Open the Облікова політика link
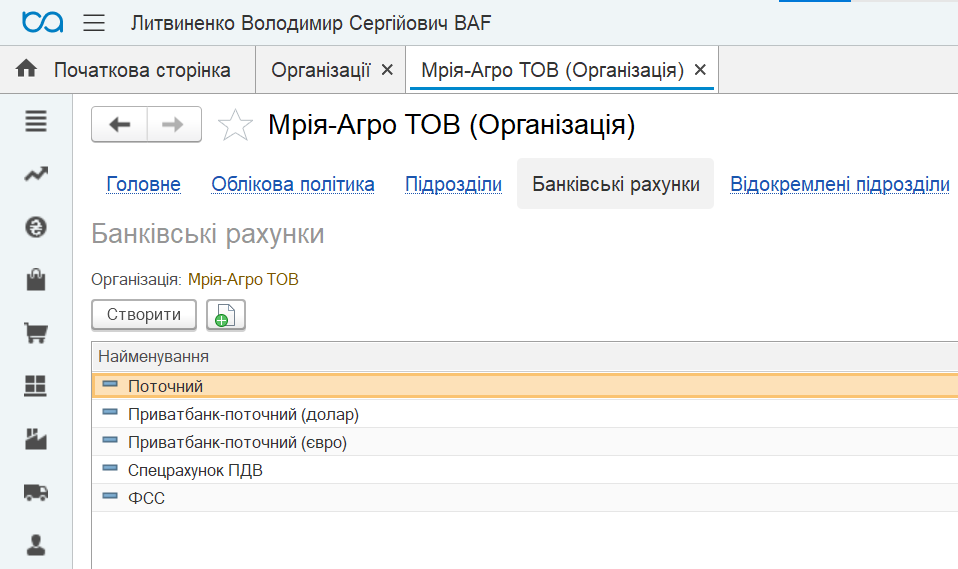Viewport: 958px width, 569px height. click(x=293, y=184)
